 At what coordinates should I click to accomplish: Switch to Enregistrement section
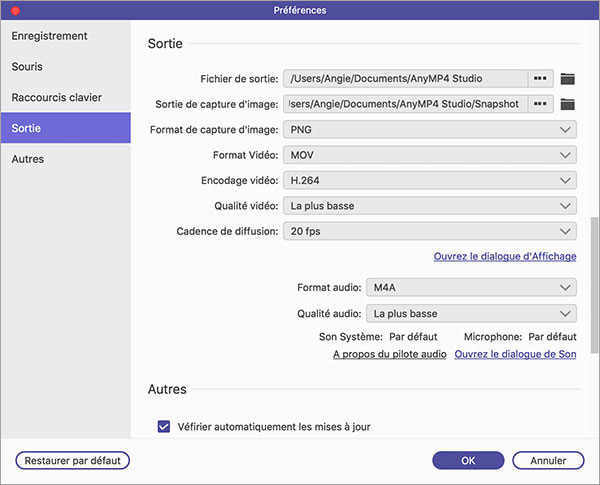click(50, 36)
